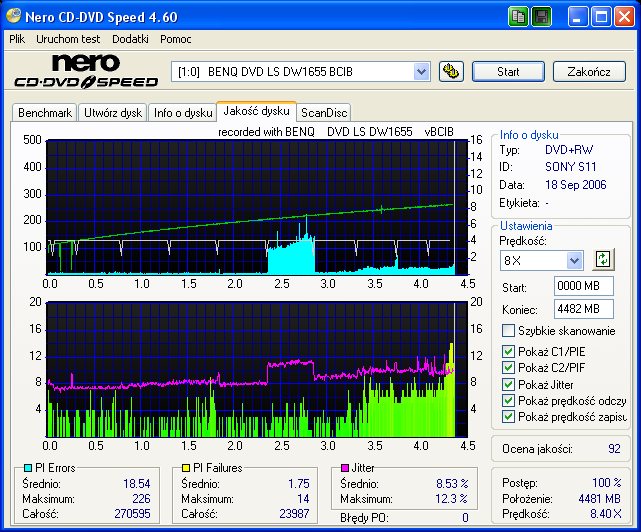Image resolution: width=641 pixels, height=532 pixels.
Task: Click the Ocena jakości value 92
Action: [x=614, y=449]
